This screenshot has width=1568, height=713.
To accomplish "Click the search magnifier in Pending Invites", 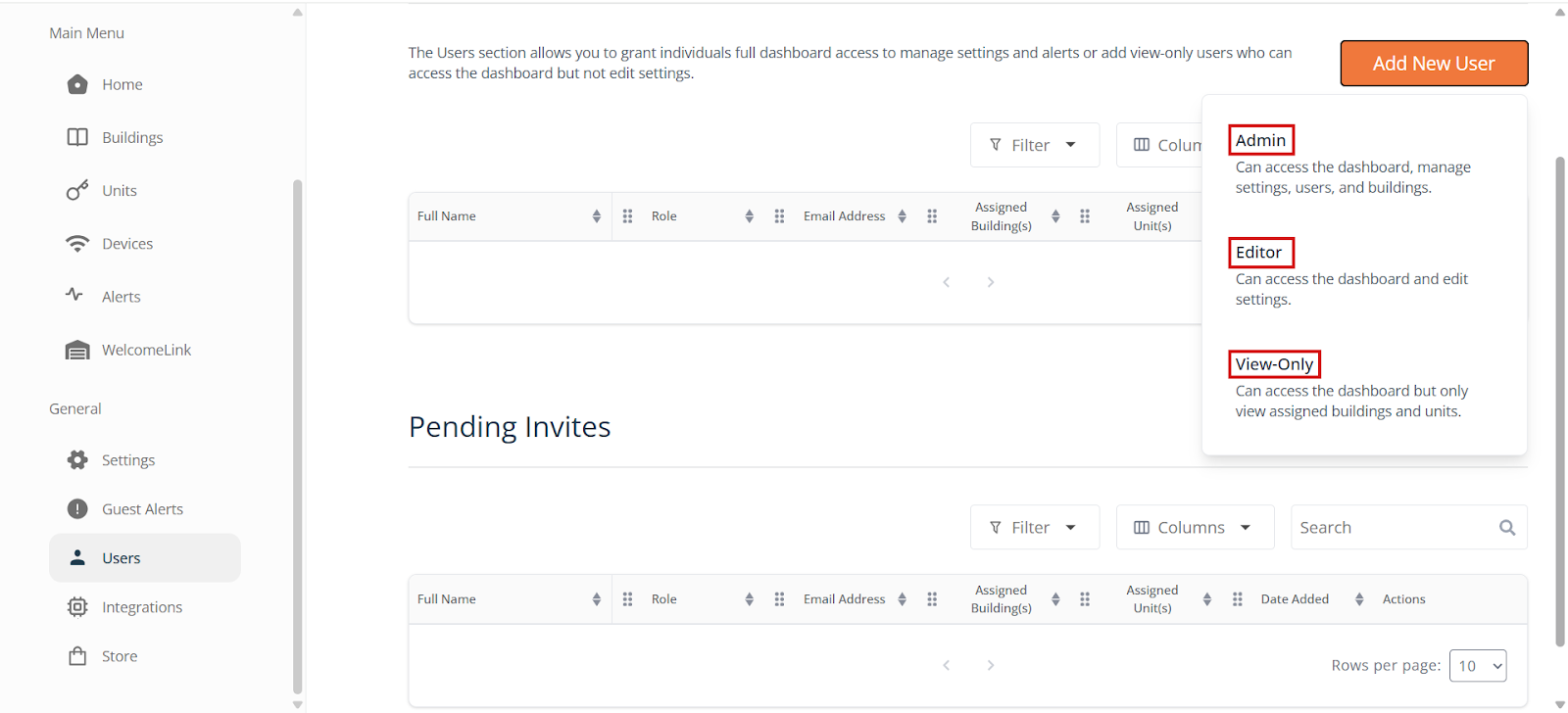I will (x=1506, y=528).
